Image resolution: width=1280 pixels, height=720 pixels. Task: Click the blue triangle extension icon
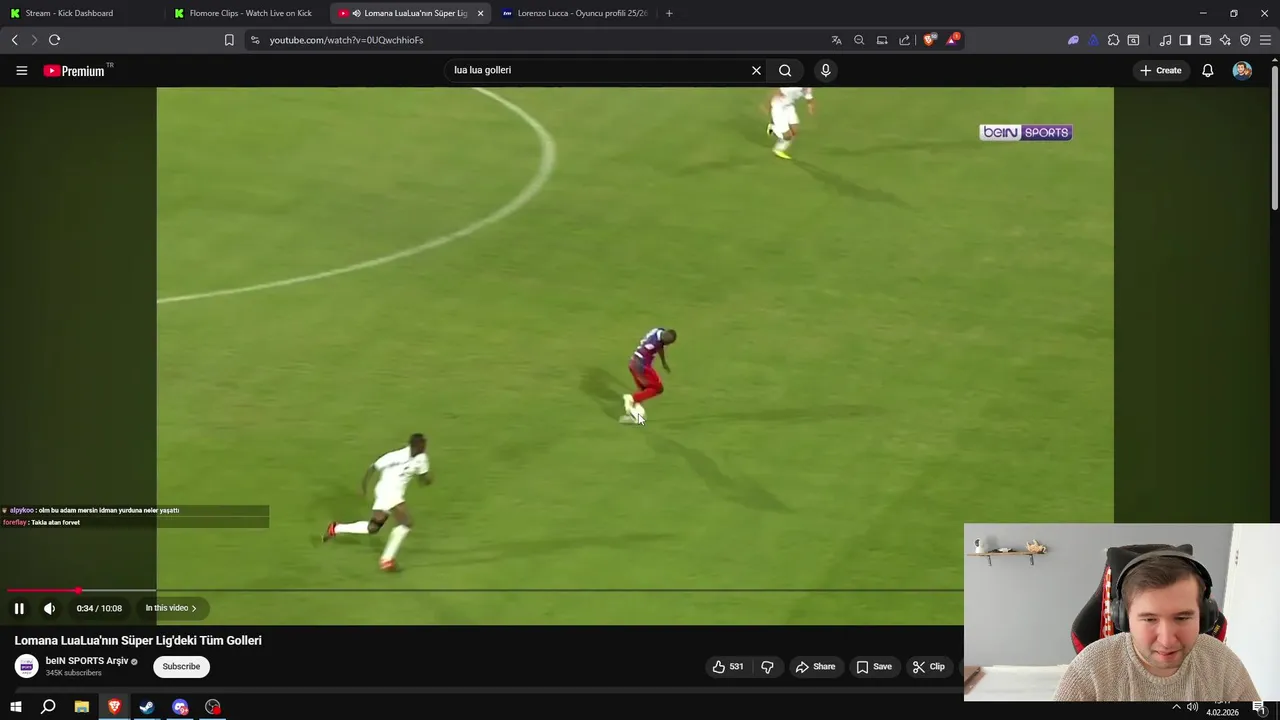point(1093,40)
